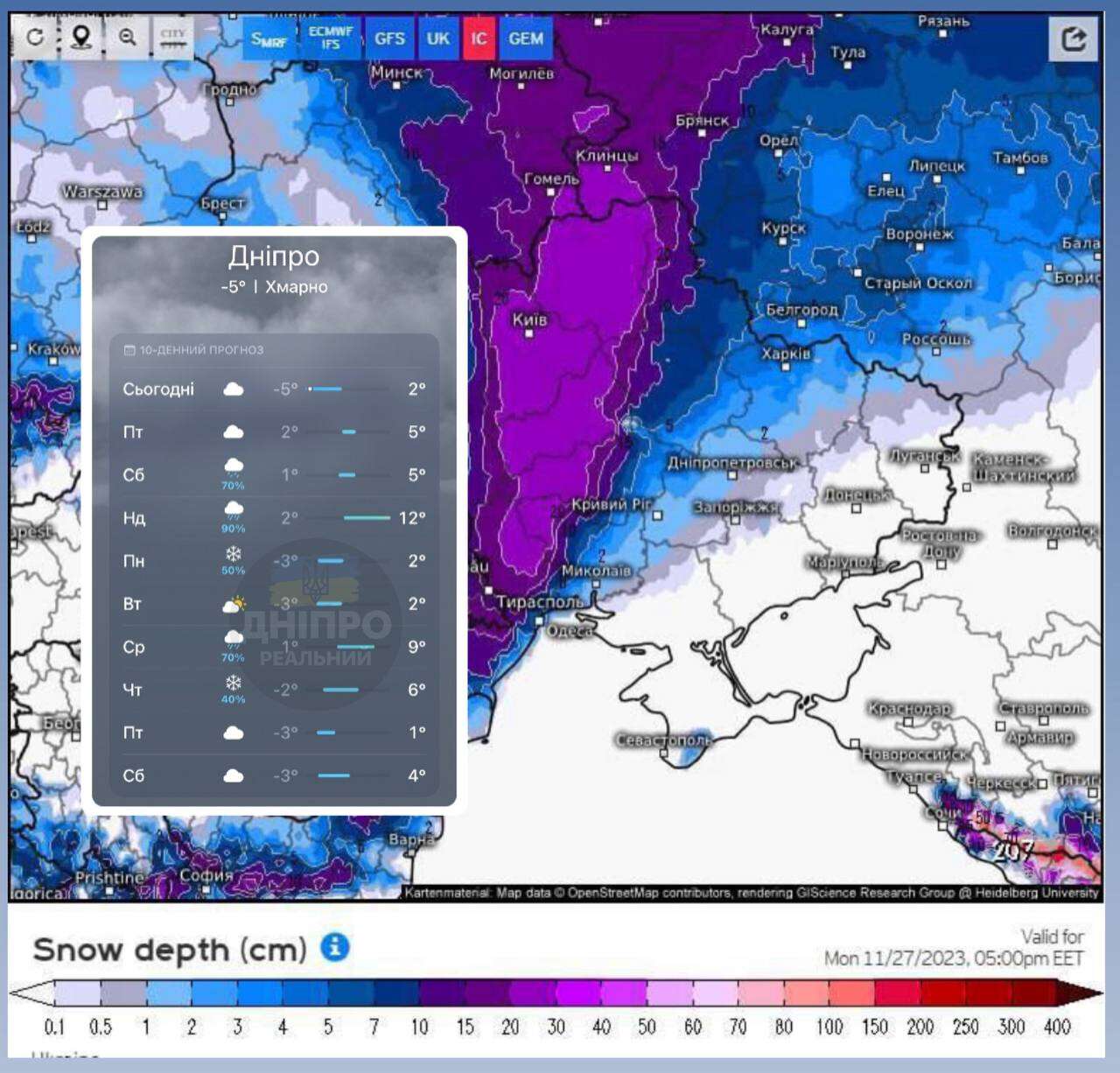Select the red IC model tab
Image resolution: width=1120 pixels, height=1073 pixels.
[x=479, y=39]
